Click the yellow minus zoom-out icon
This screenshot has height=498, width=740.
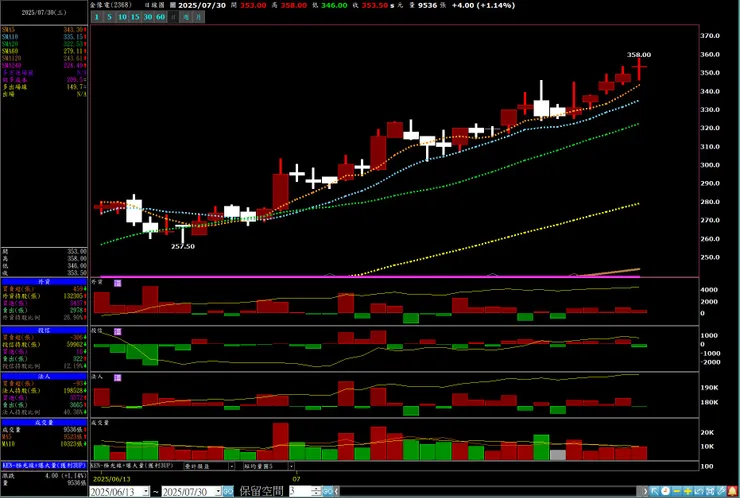677,491
